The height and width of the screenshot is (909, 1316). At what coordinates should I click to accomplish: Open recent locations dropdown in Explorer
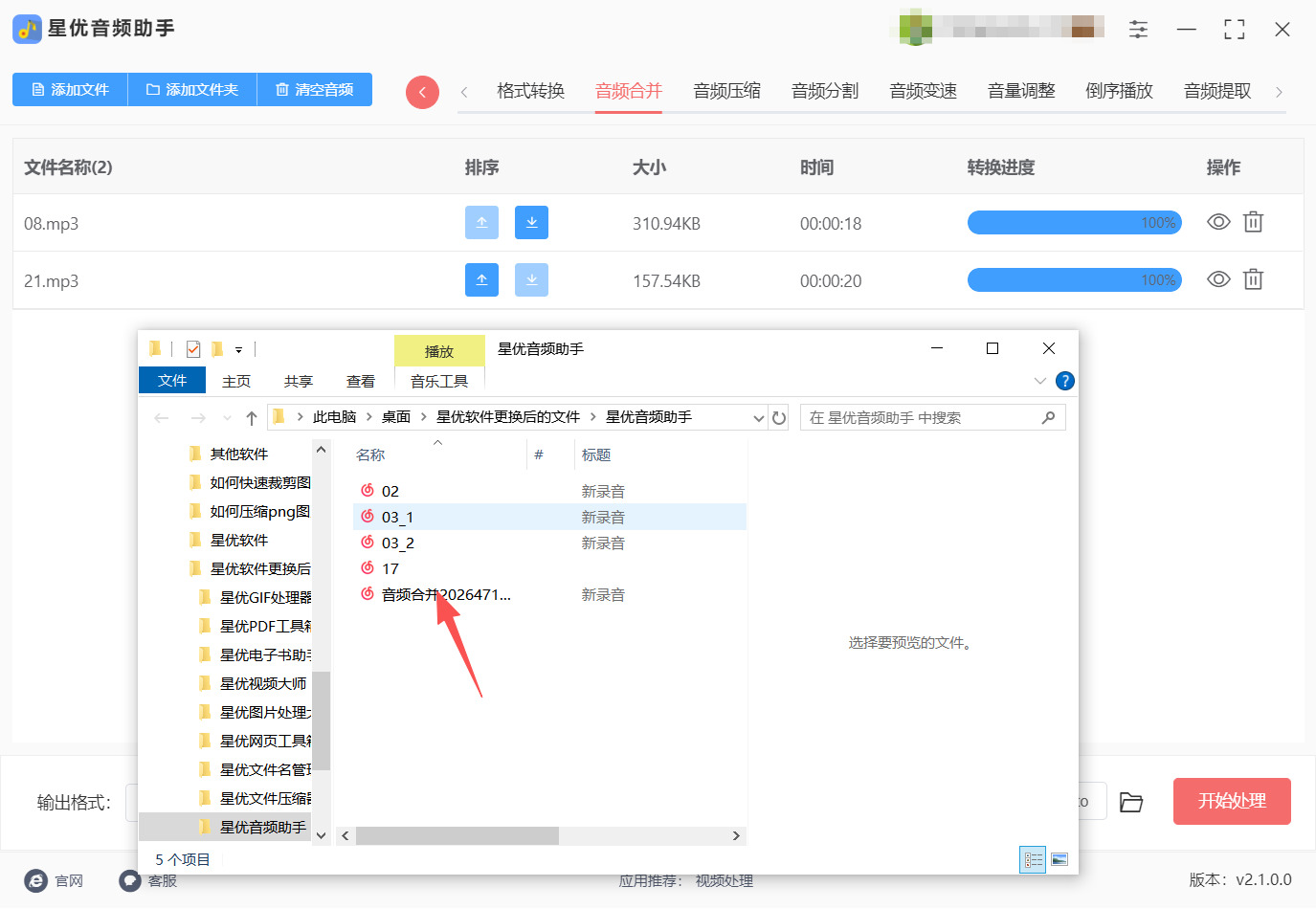pos(227,418)
